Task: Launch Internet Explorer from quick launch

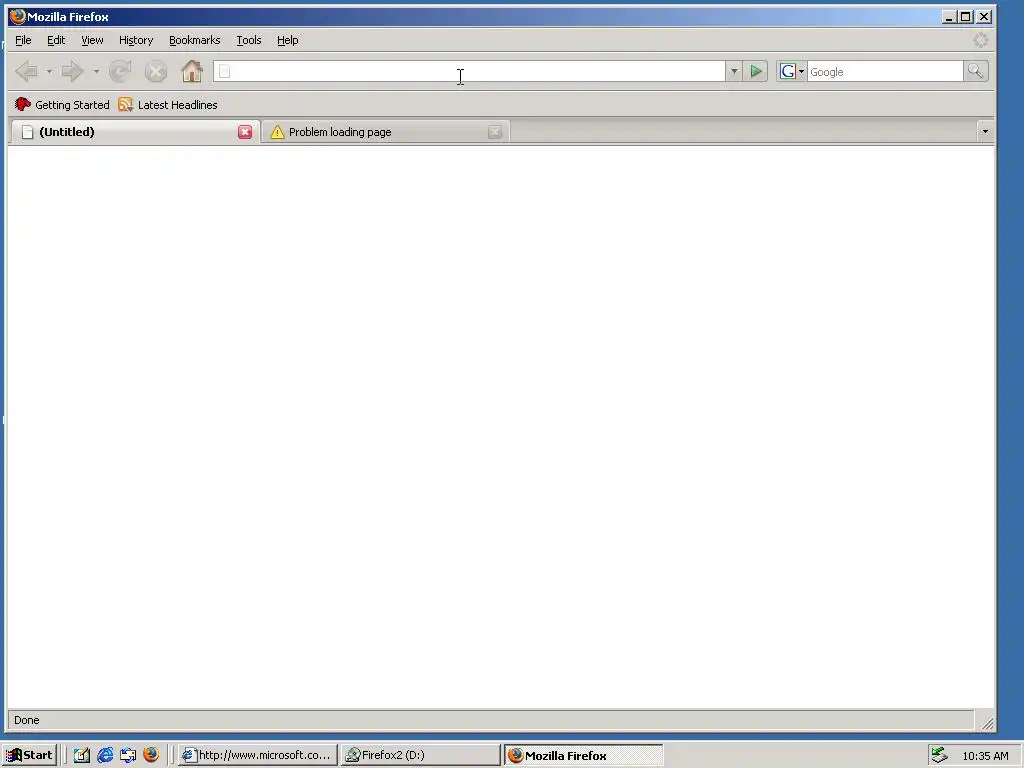Action: 105,755
